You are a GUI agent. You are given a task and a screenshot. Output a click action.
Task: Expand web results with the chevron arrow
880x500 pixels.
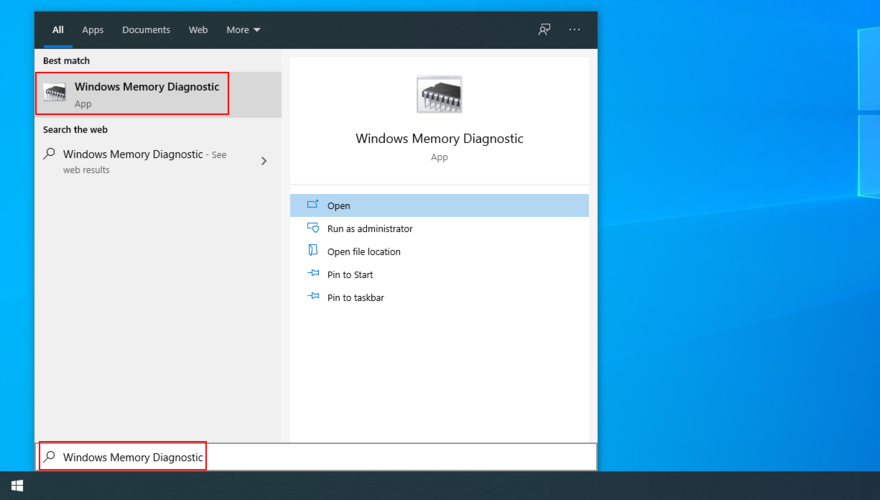264,161
